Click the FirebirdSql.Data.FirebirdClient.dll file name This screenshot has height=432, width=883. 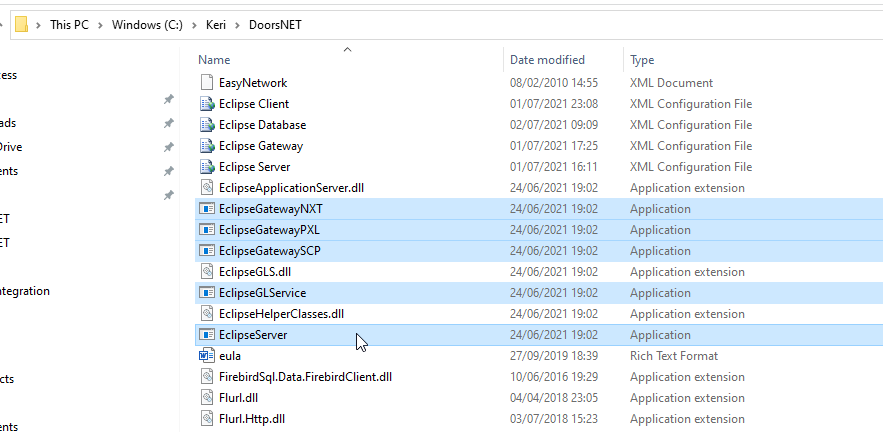tap(305, 377)
